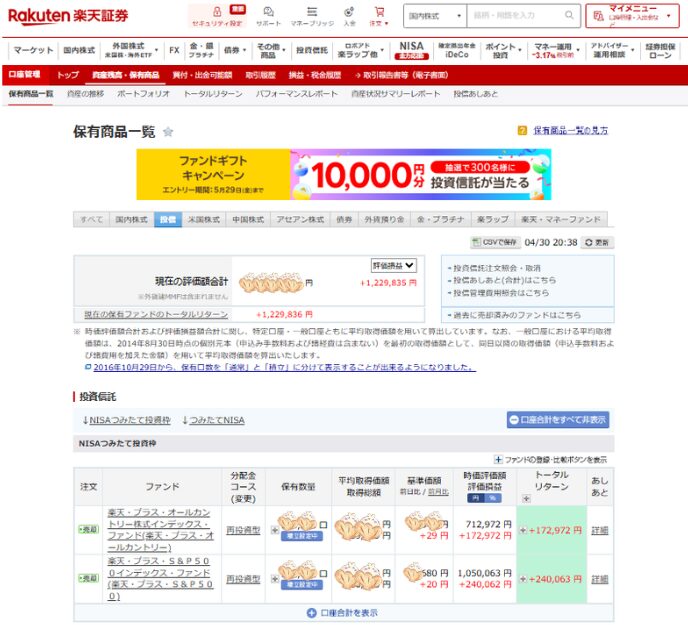This screenshot has width=688, height=625.
Task: Open the マイメニュー dropdown
Action: click(x=632, y=16)
